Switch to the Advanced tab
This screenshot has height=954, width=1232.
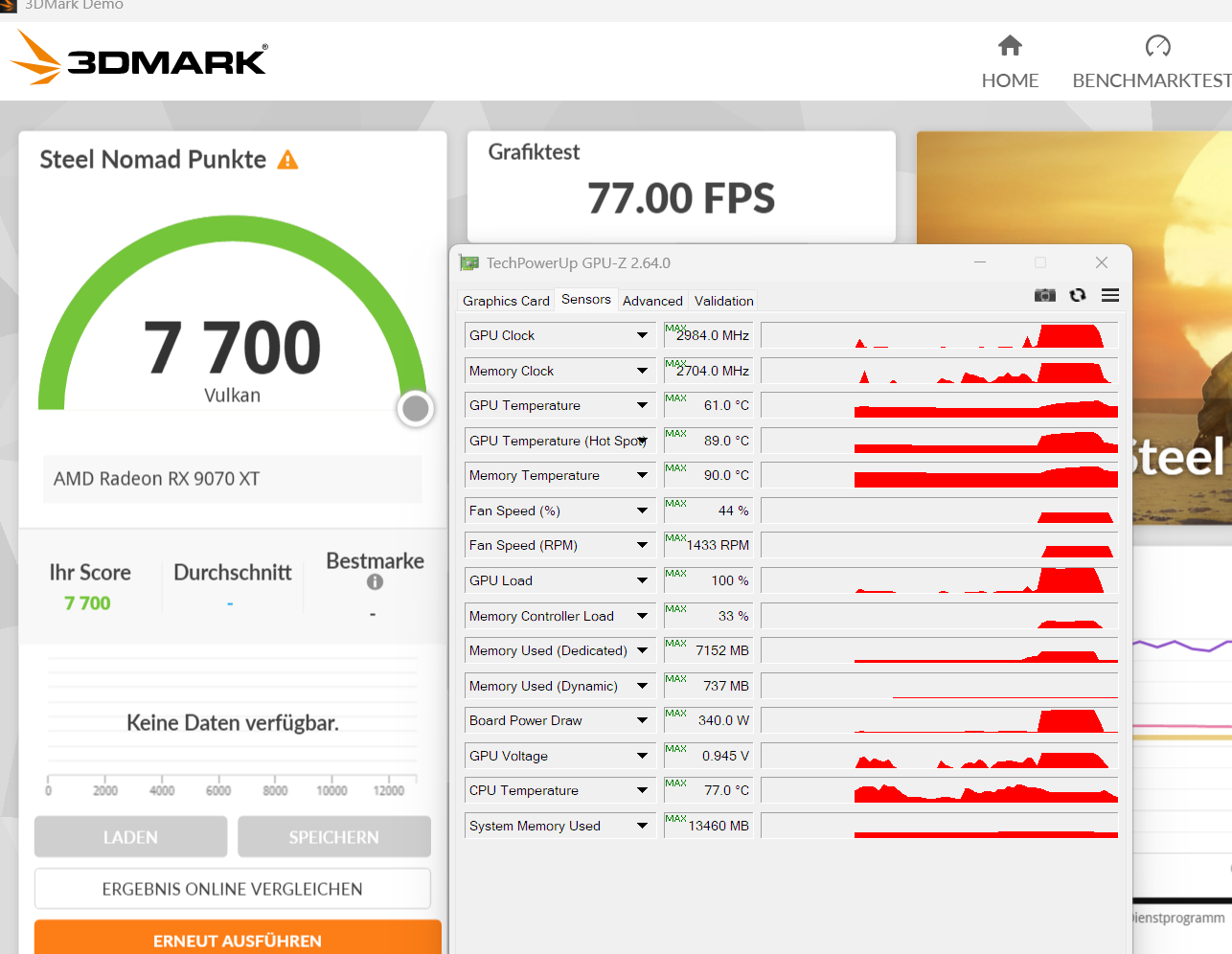click(x=652, y=301)
